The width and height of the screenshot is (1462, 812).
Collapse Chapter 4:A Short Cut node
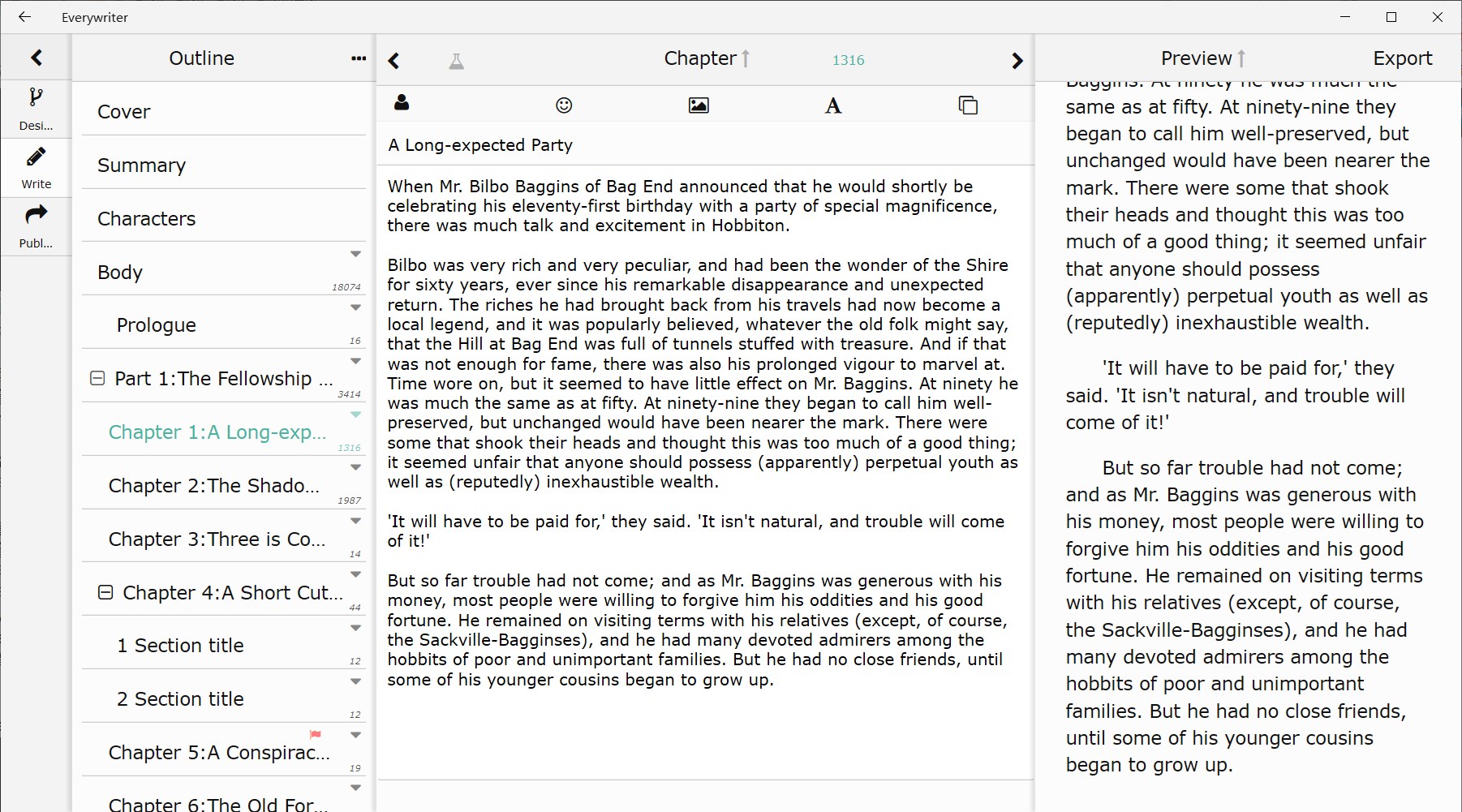(105, 592)
